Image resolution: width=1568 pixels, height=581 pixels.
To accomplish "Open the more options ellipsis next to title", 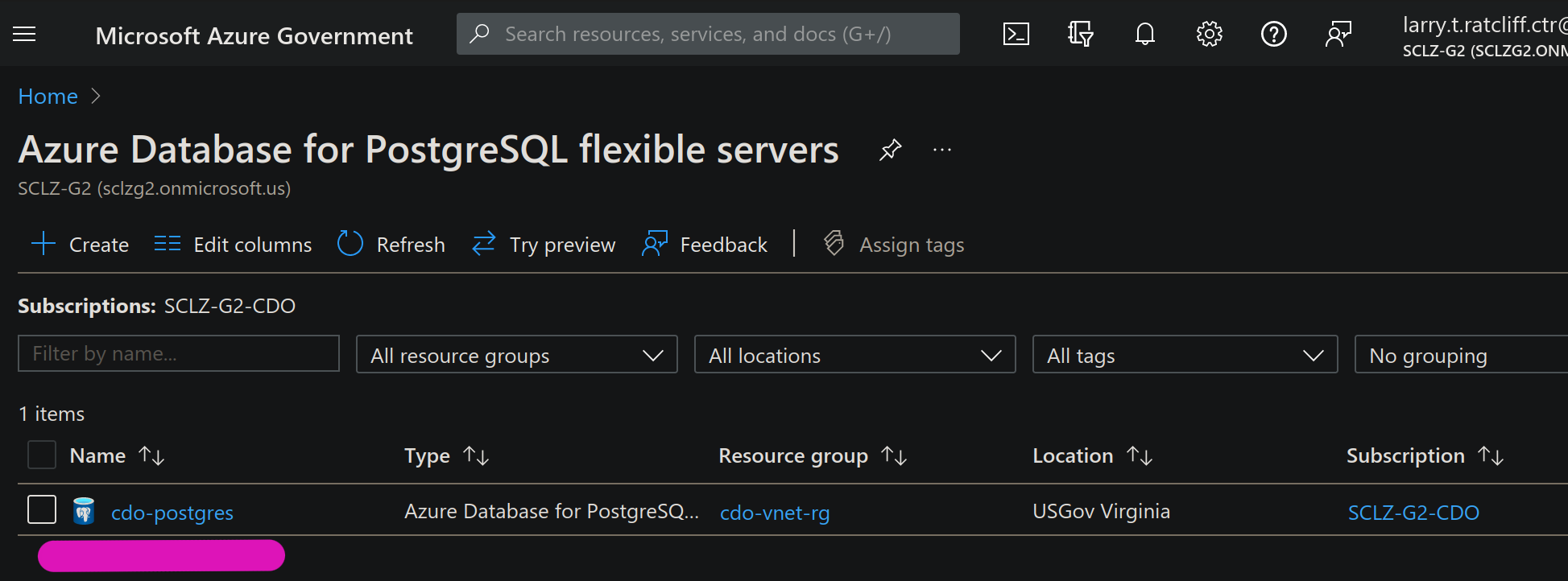I will coord(942,150).
